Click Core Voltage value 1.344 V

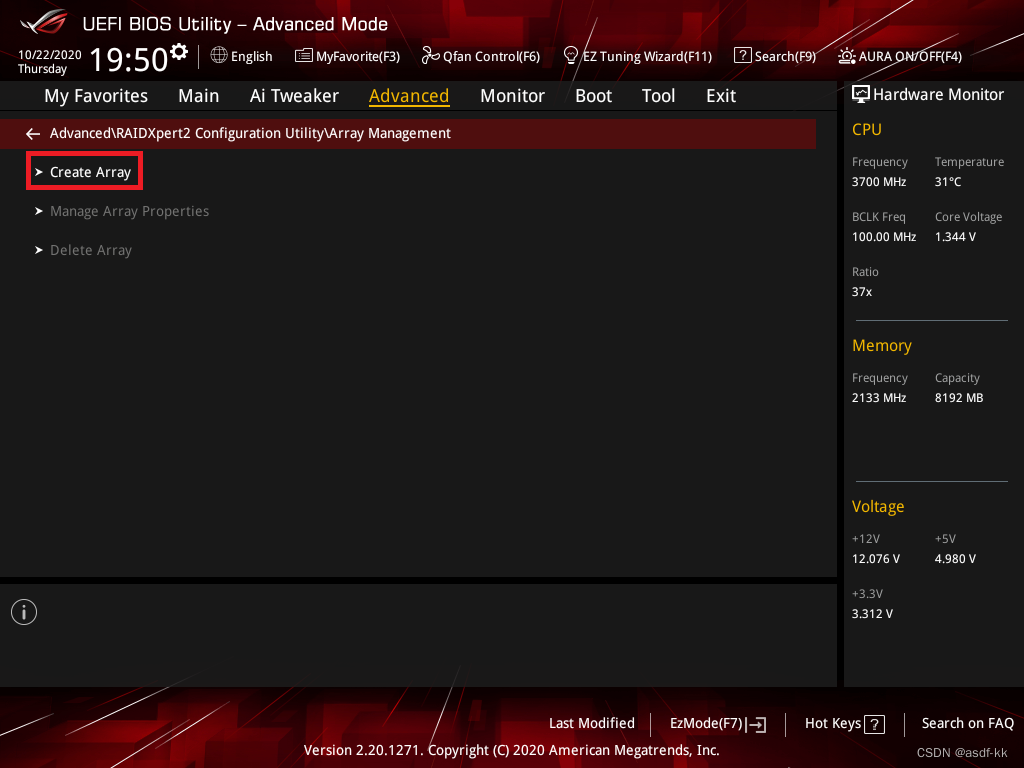coord(955,237)
